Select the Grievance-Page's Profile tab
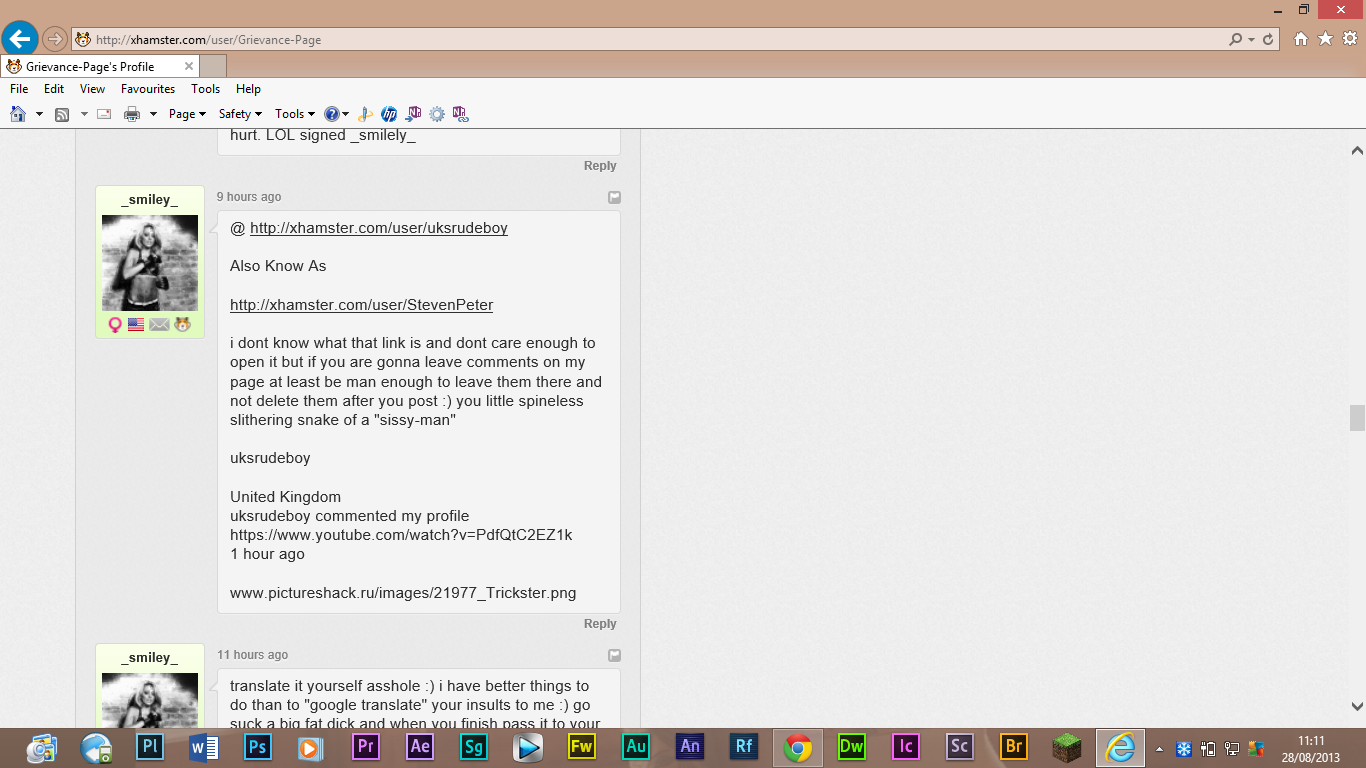 tap(100, 67)
